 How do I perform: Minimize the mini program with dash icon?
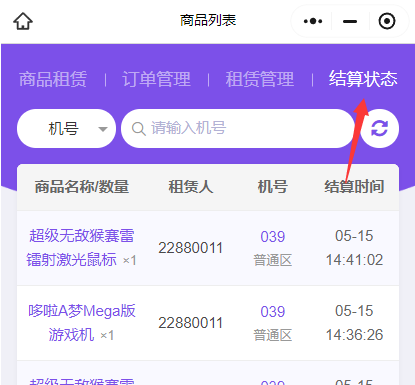tap(350, 21)
